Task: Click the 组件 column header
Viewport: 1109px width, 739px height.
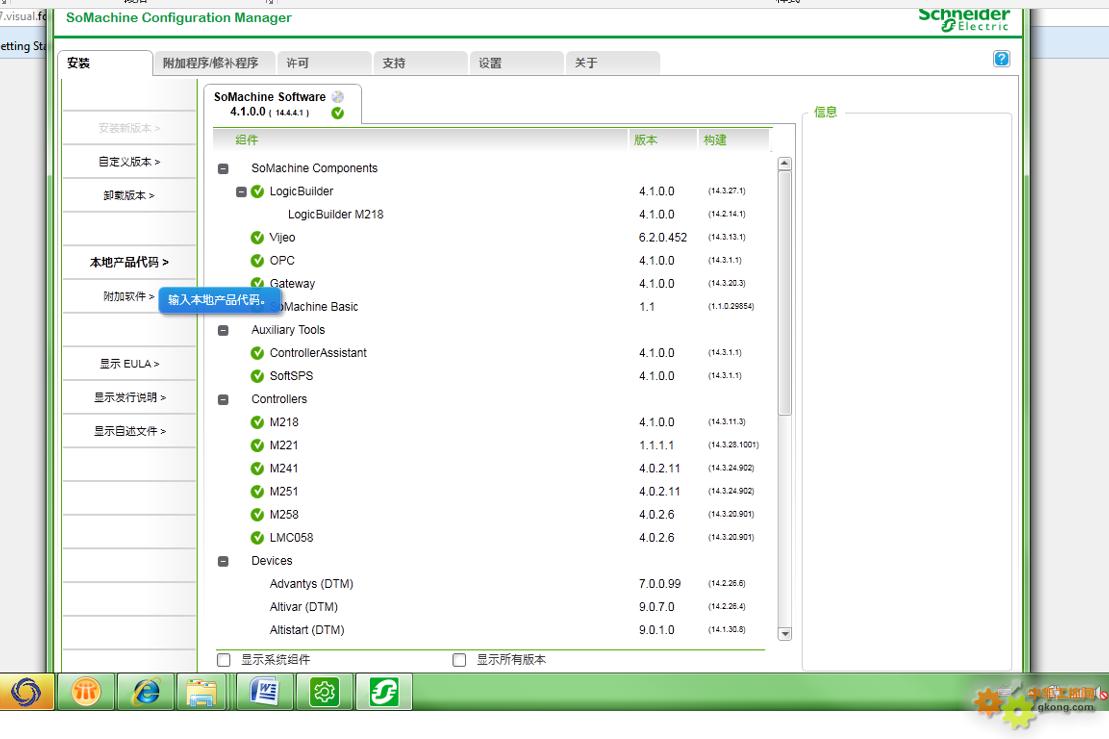Action: 421,140
